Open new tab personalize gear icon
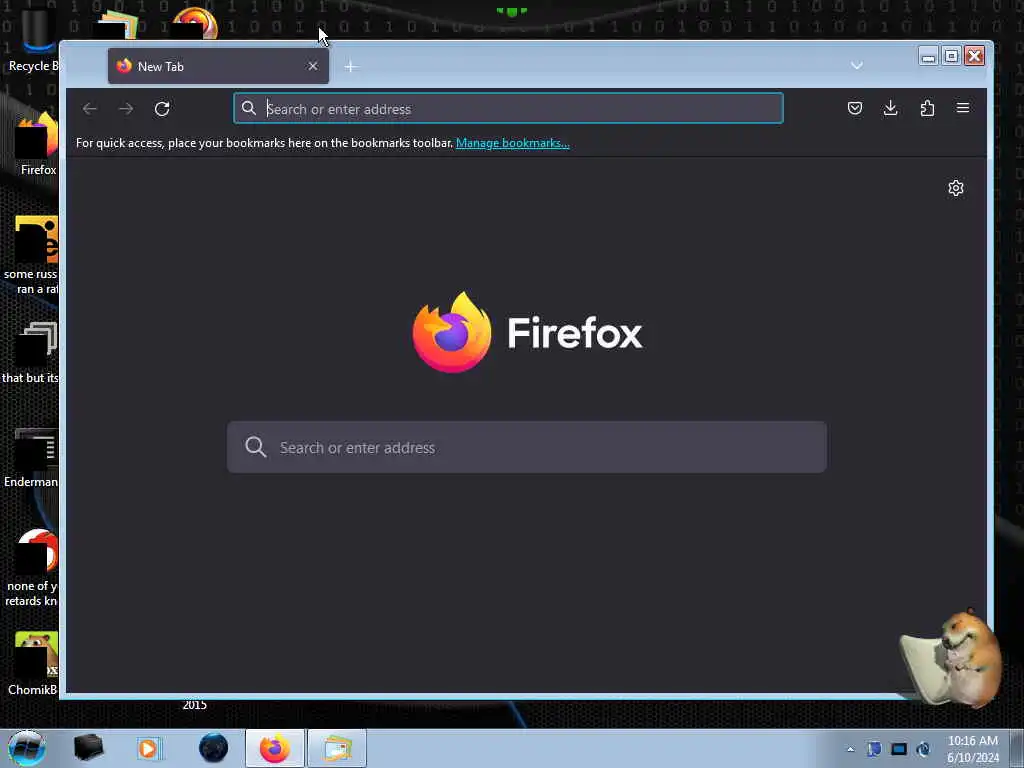The image size is (1024, 768). (x=955, y=188)
